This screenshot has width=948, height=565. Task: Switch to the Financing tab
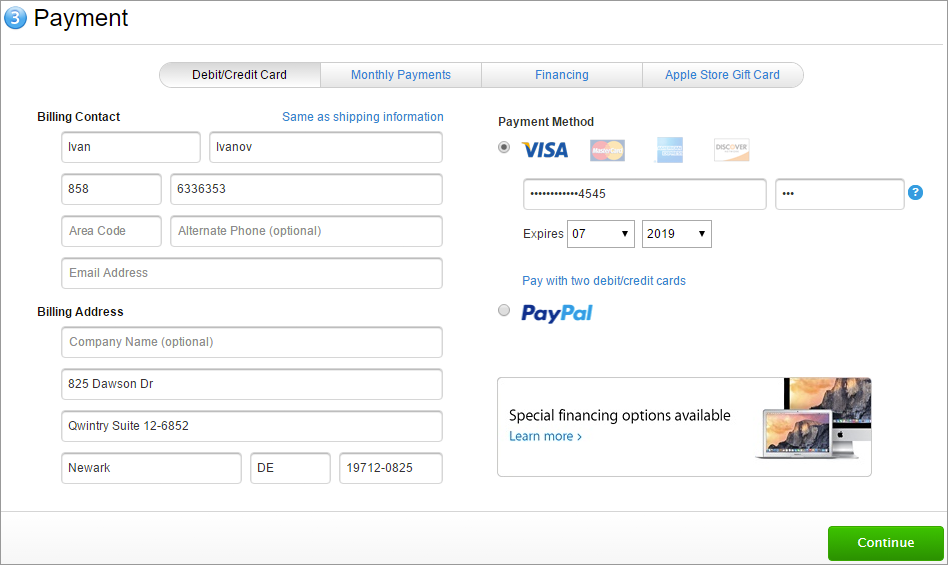[x=562, y=75]
